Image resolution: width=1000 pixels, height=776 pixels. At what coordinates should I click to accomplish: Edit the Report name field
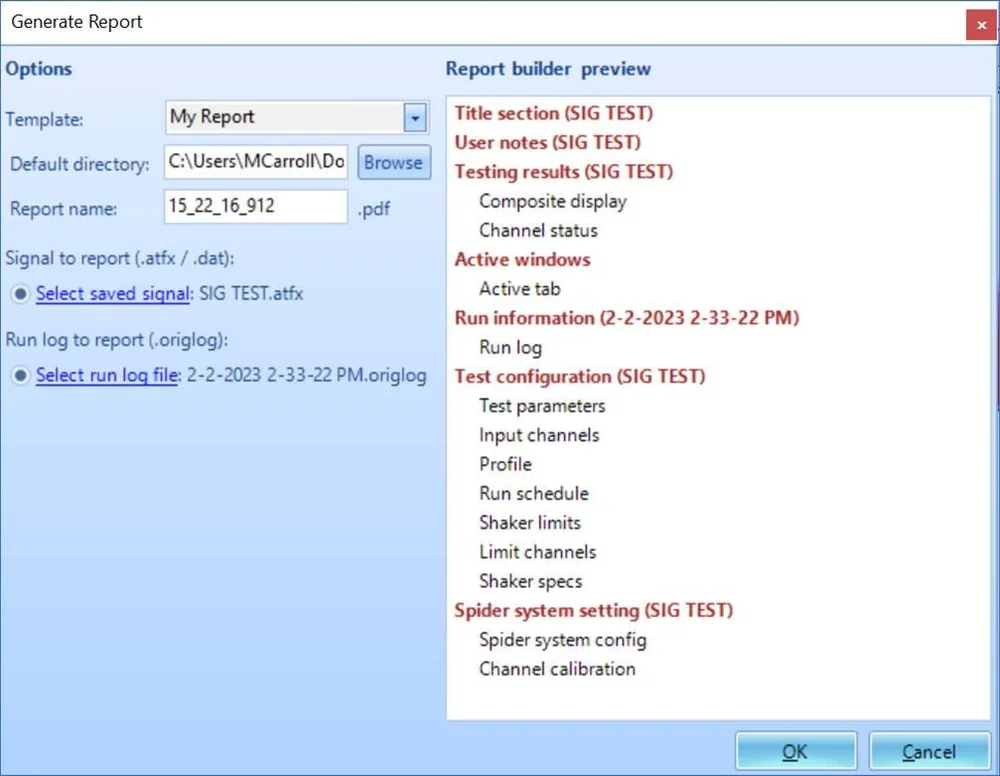tap(255, 208)
